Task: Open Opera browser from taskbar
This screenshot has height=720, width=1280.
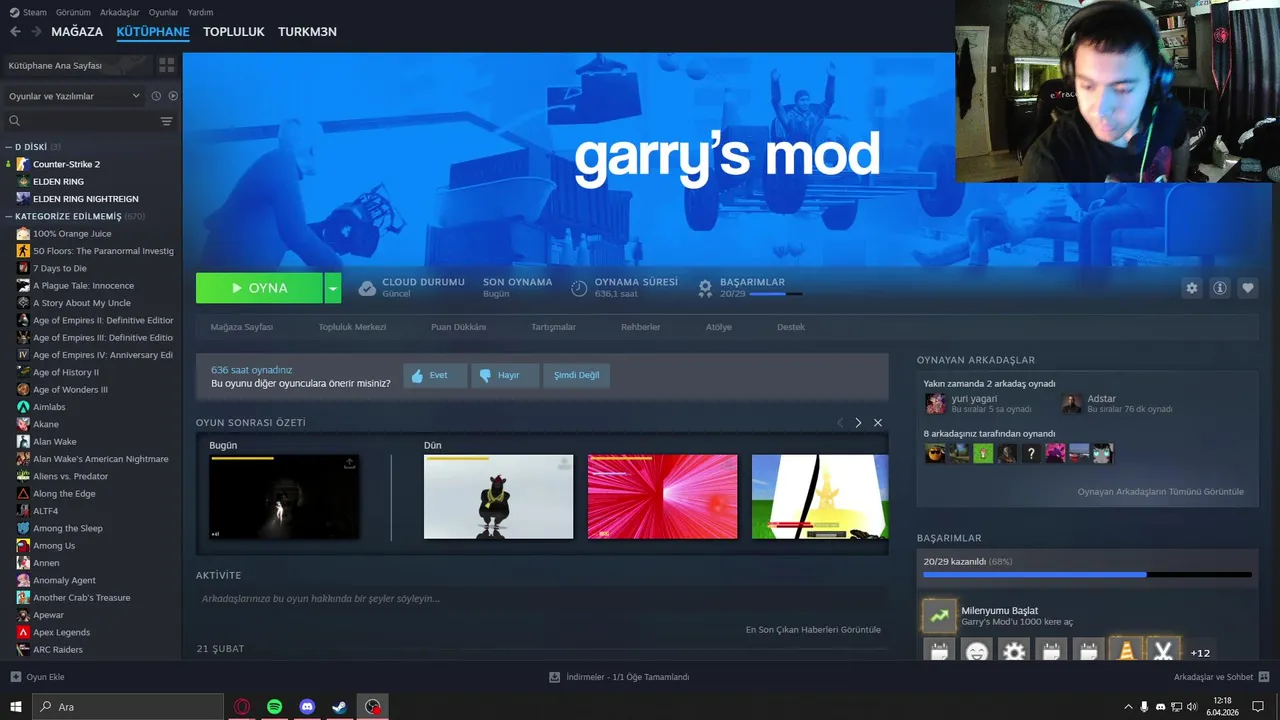Action: tap(242, 707)
